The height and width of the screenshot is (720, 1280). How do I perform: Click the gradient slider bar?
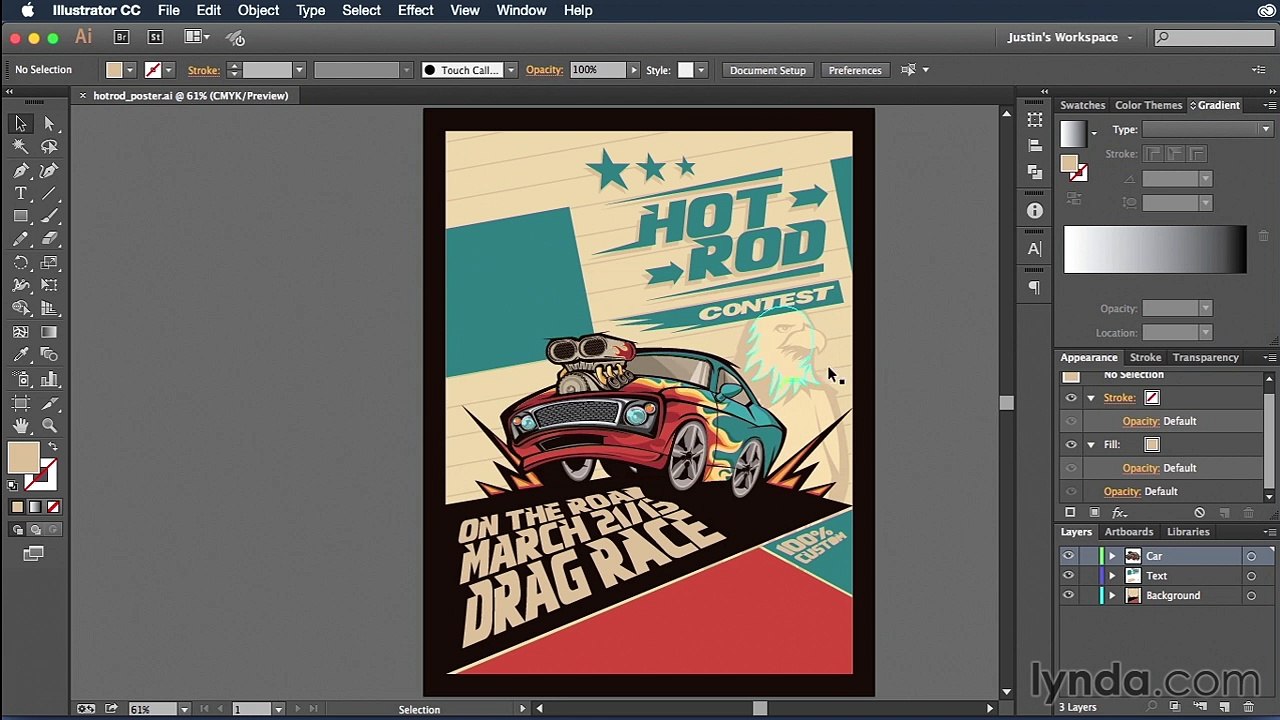[1154, 250]
